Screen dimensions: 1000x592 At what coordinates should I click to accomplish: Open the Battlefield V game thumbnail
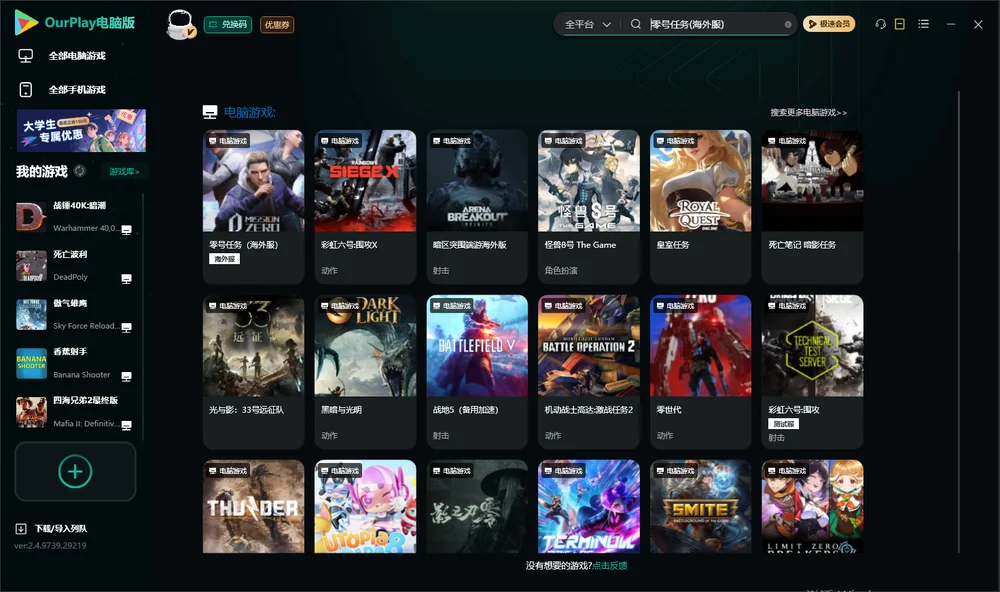pos(477,345)
